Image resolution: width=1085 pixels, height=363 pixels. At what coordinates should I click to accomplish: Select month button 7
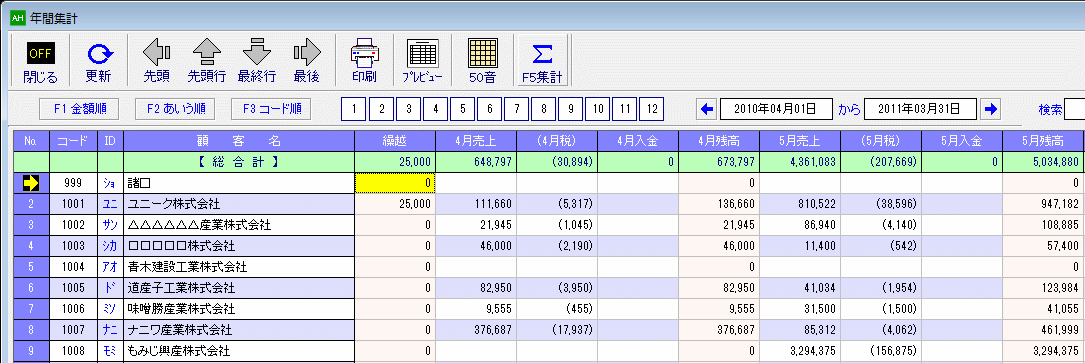[516, 109]
